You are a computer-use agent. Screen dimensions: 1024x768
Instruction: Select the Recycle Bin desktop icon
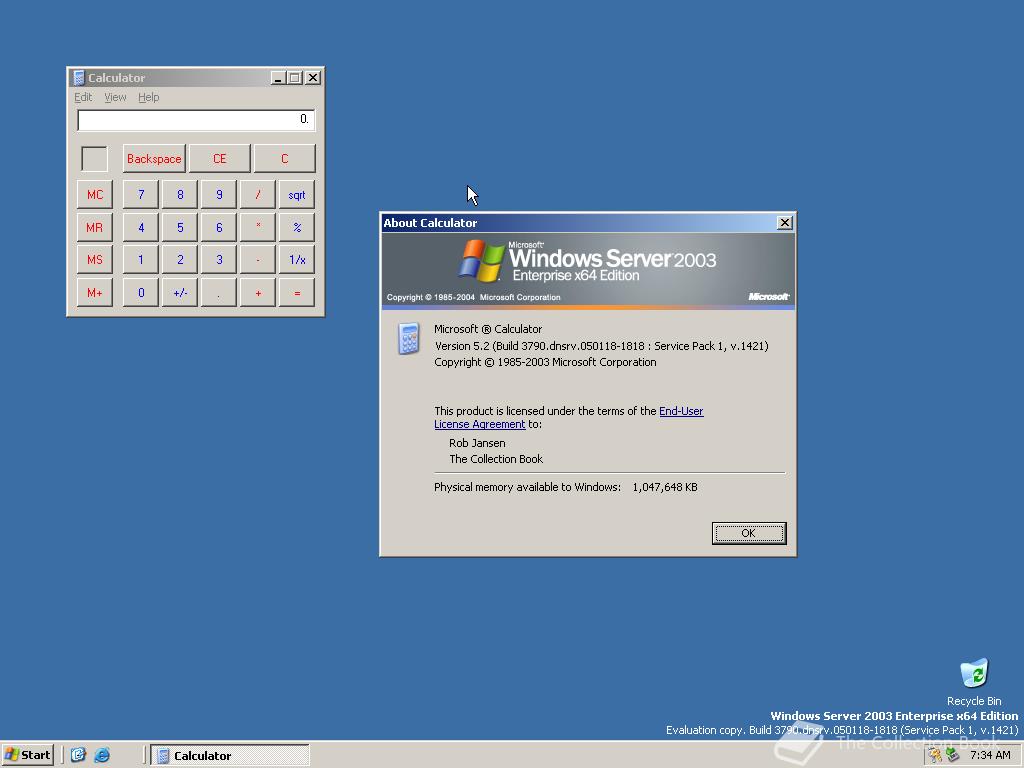(974, 682)
